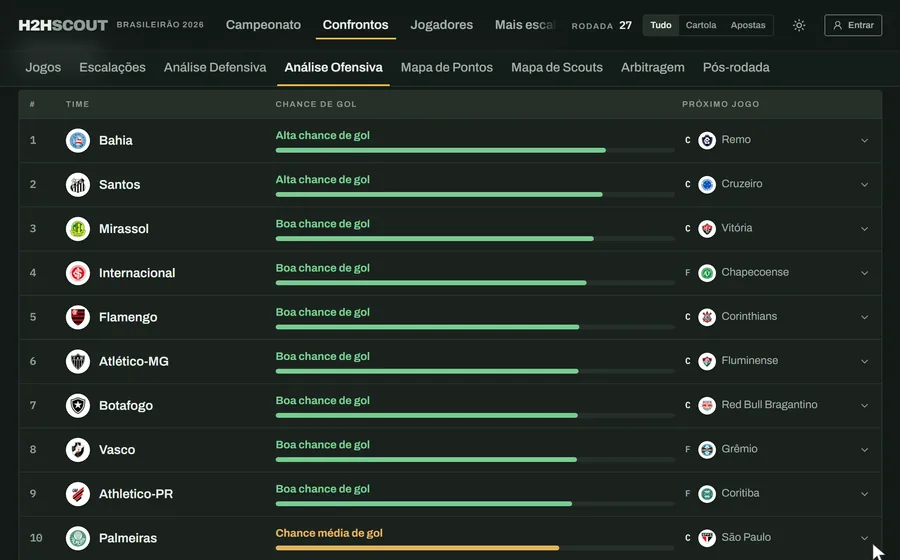Image resolution: width=900 pixels, height=560 pixels.
Task: Open the Jogadores nav tab
Action: (x=441, y=25)
